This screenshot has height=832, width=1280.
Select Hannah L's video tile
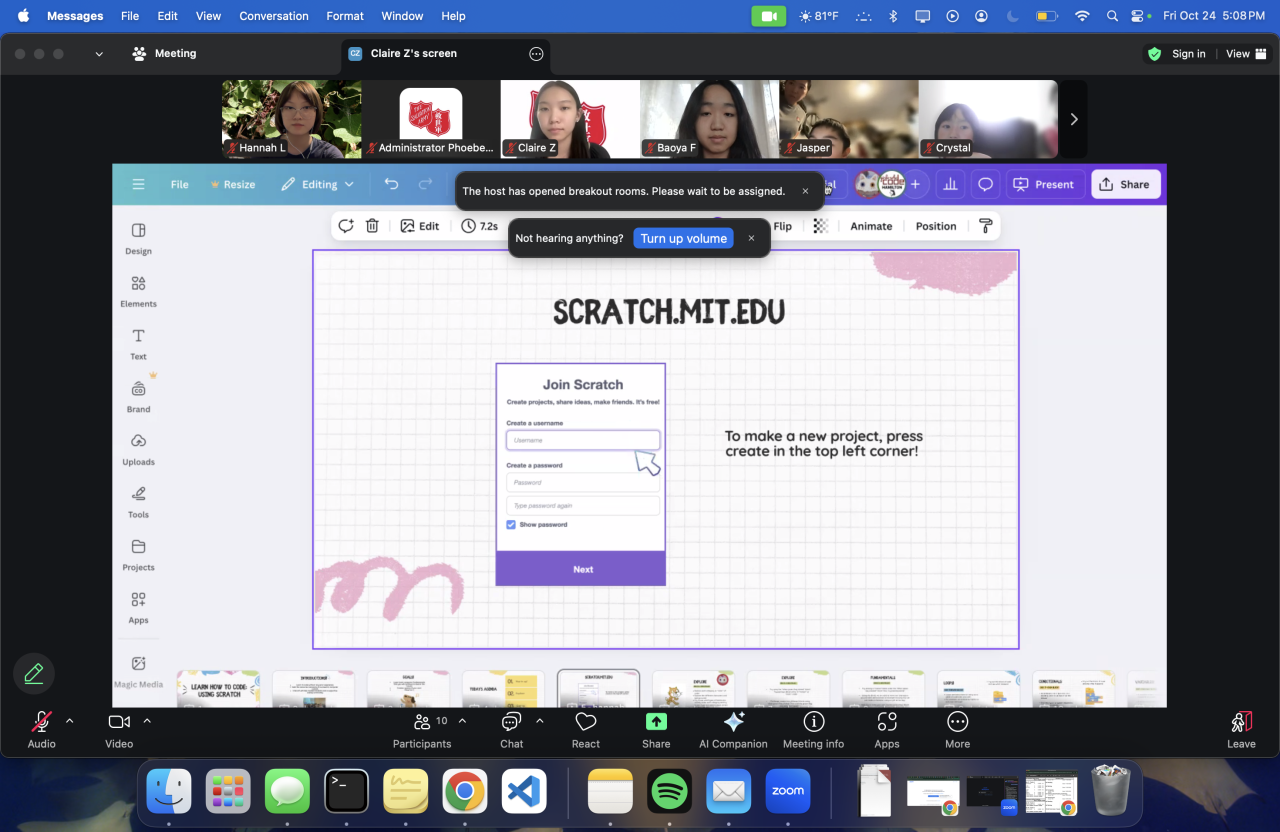pyautogui.click(x=292, y=119)
